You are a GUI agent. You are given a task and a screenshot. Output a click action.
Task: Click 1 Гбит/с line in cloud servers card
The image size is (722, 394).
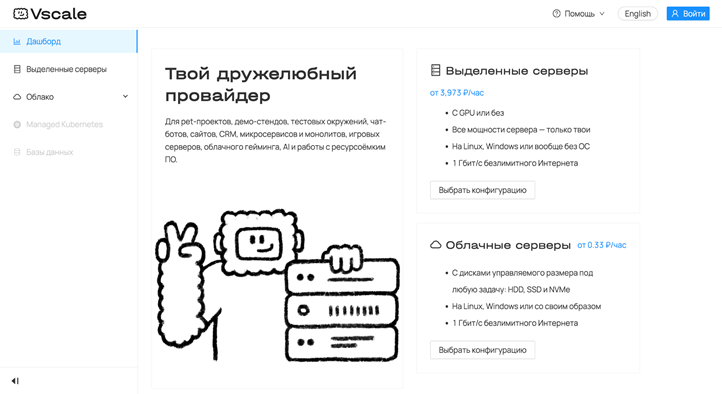tap(515, 323)
